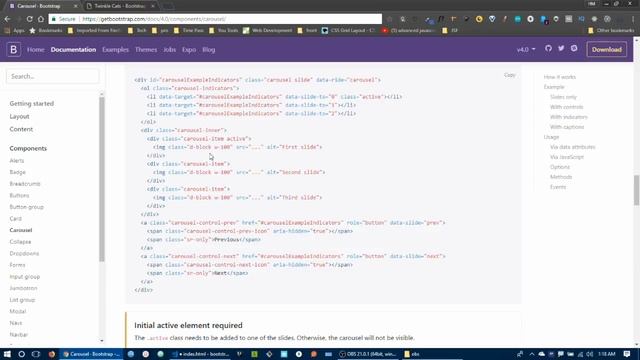Viewport: 640px width, 360px height.
Task: Switch to OBS window in taskbar
Action: [368, 354]
